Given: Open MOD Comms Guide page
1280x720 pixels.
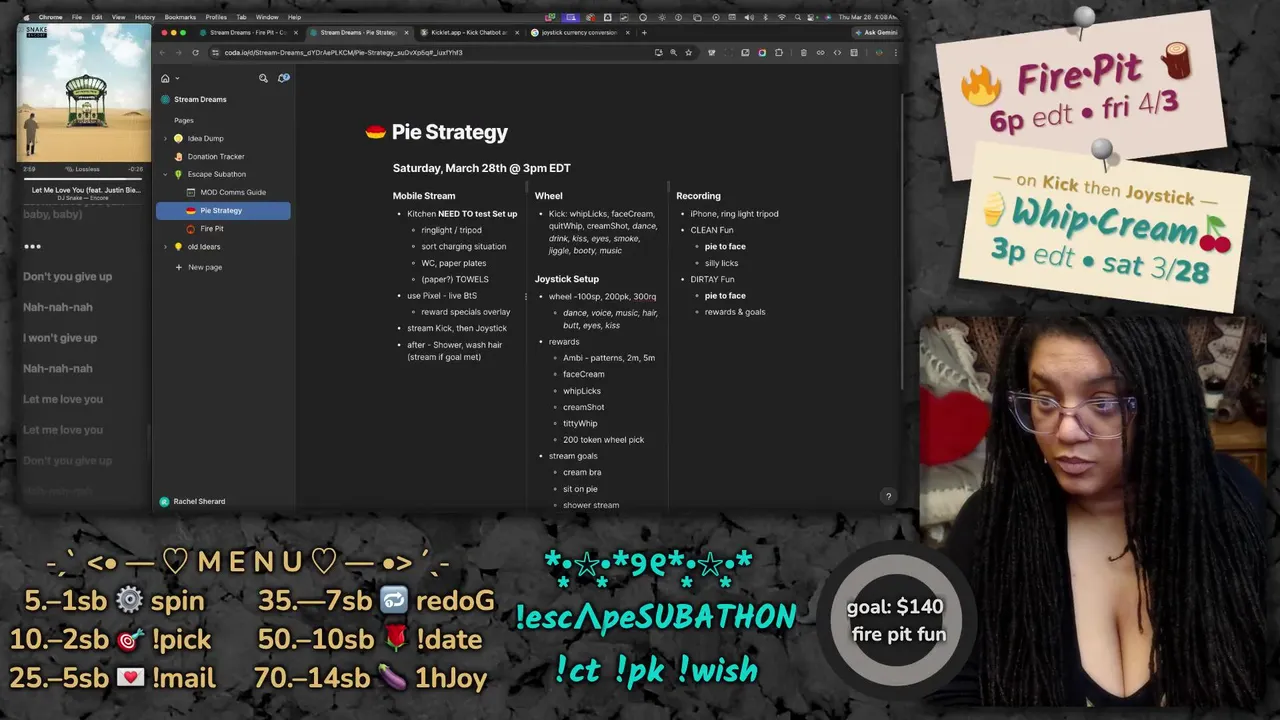Looking at the screenshot, I should click(x=233, y=192).
